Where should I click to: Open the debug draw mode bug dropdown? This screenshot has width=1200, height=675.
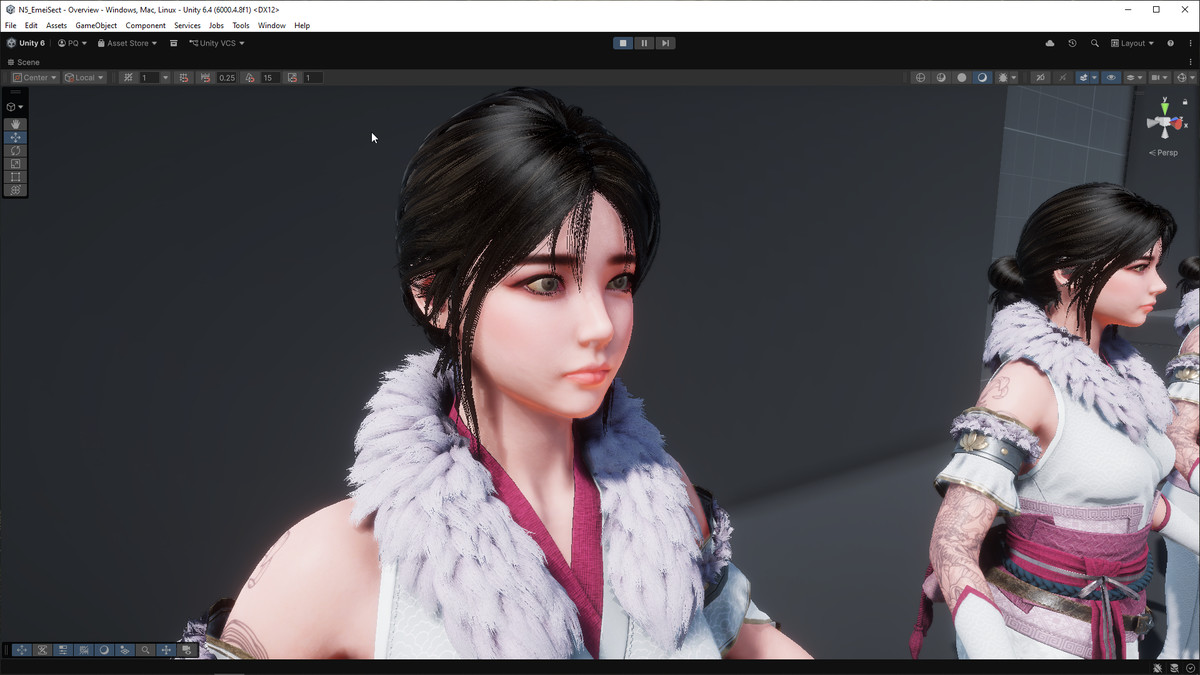tap(1007, 78)
